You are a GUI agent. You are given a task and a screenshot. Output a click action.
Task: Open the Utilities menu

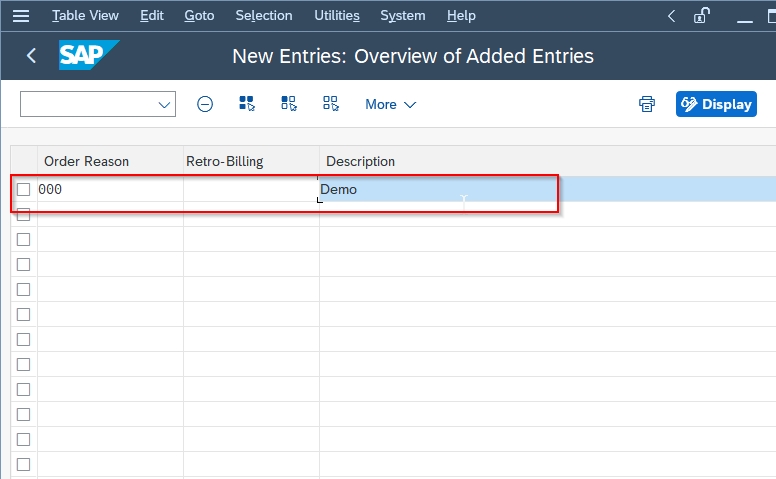coord(336,16)
